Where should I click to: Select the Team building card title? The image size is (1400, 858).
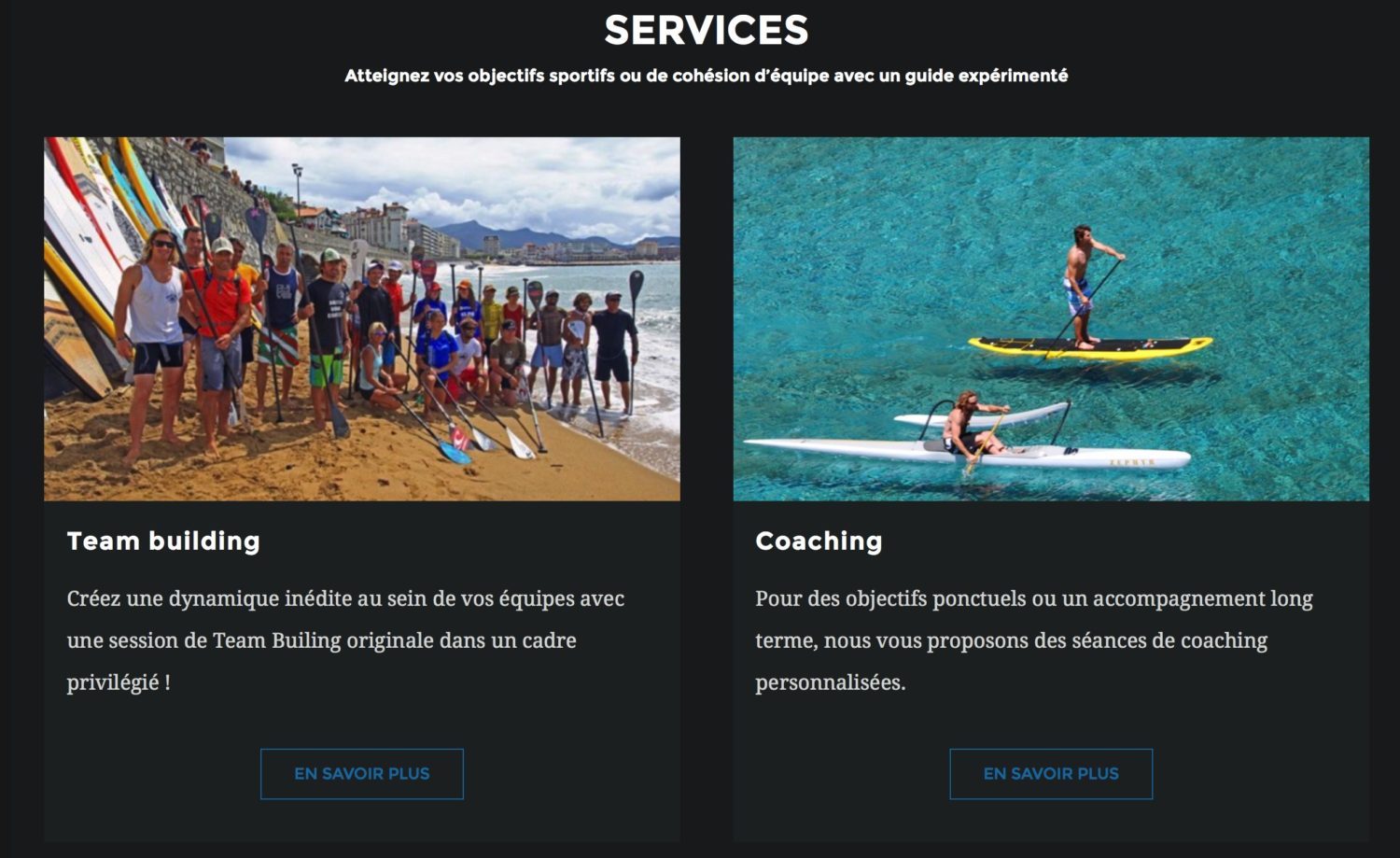tap(163, 541)
